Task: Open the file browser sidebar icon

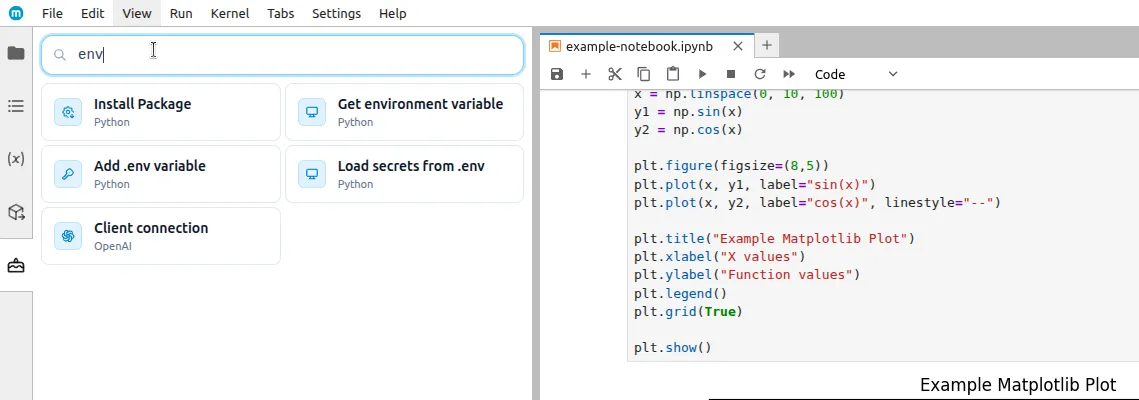Action: pos(16,53)
